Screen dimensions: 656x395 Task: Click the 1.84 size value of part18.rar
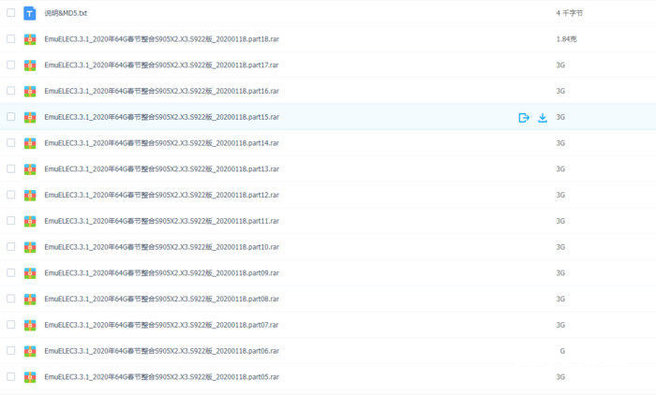pyautogui.click(x=566, y=39)
